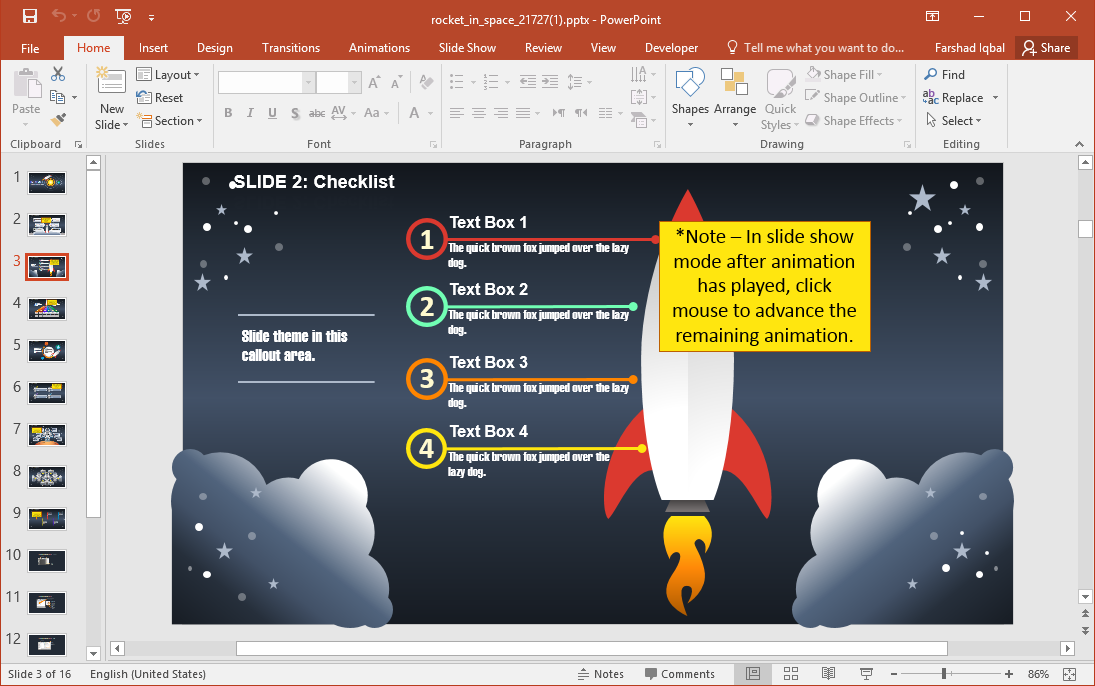Open the Animations tab
This screenshot has width=1095, height=686.
pyautogui.click(x=379, y=48)
